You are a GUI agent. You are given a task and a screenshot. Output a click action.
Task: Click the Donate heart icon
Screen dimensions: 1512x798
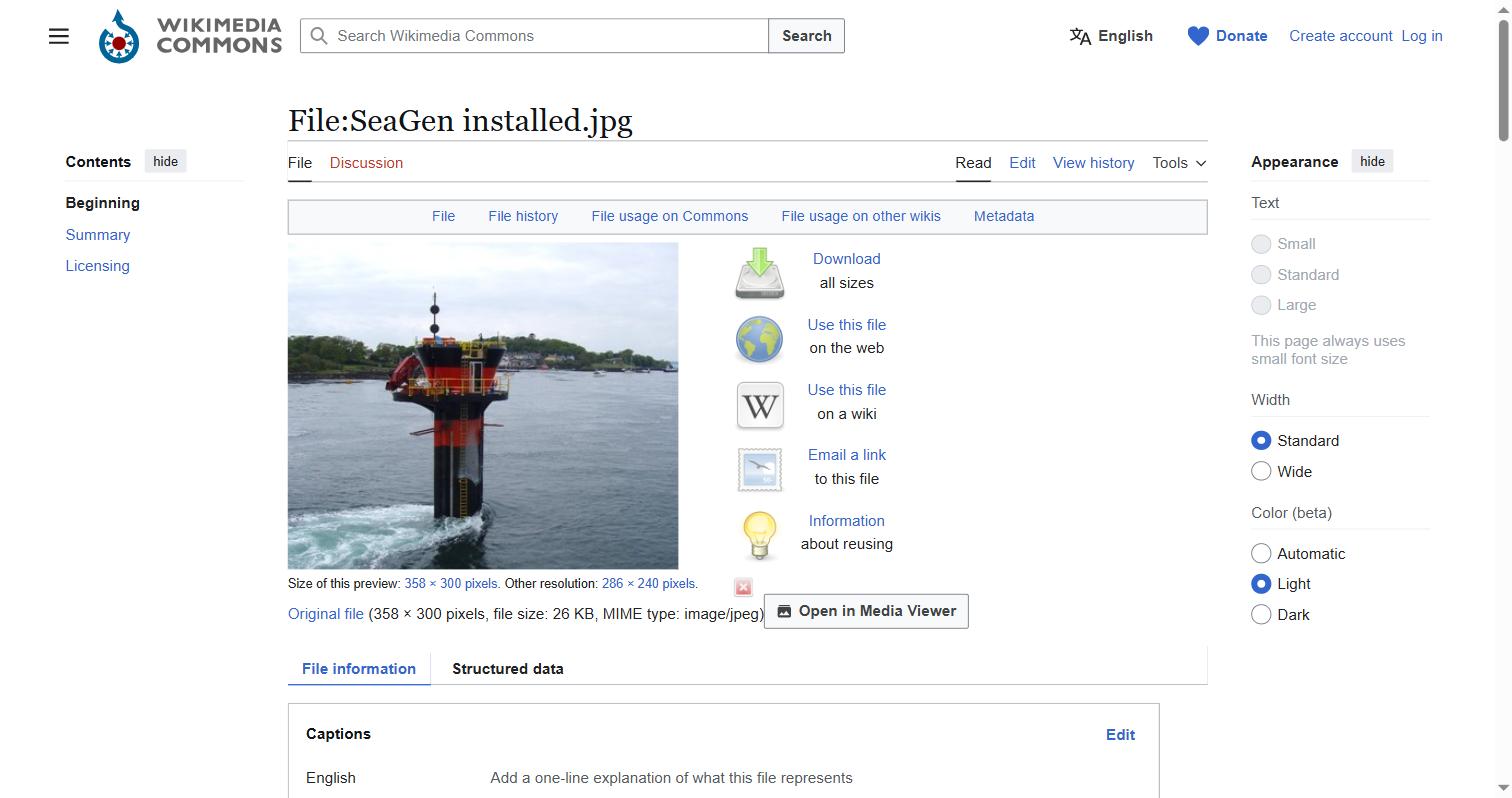(x=1198, y=36)
